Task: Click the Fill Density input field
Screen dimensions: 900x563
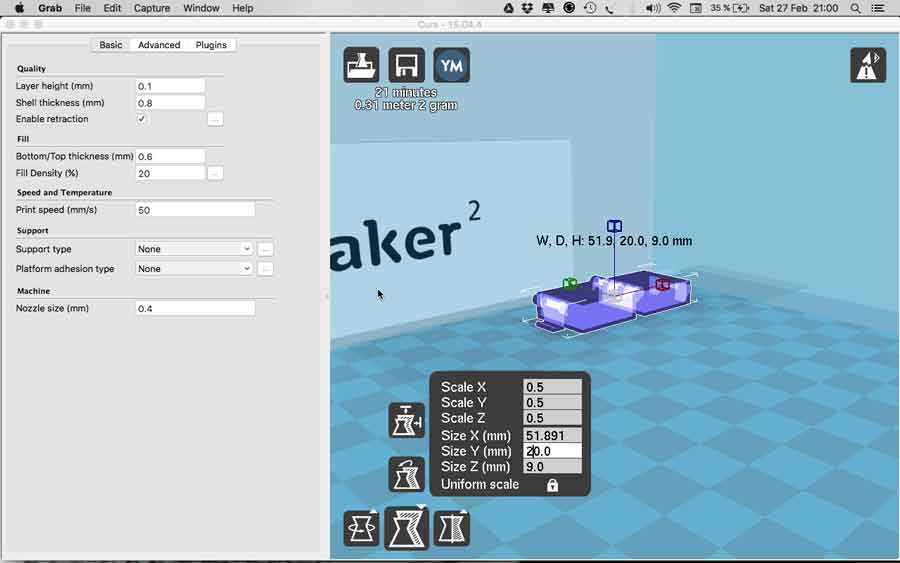Action: click(x=170, y=173)
